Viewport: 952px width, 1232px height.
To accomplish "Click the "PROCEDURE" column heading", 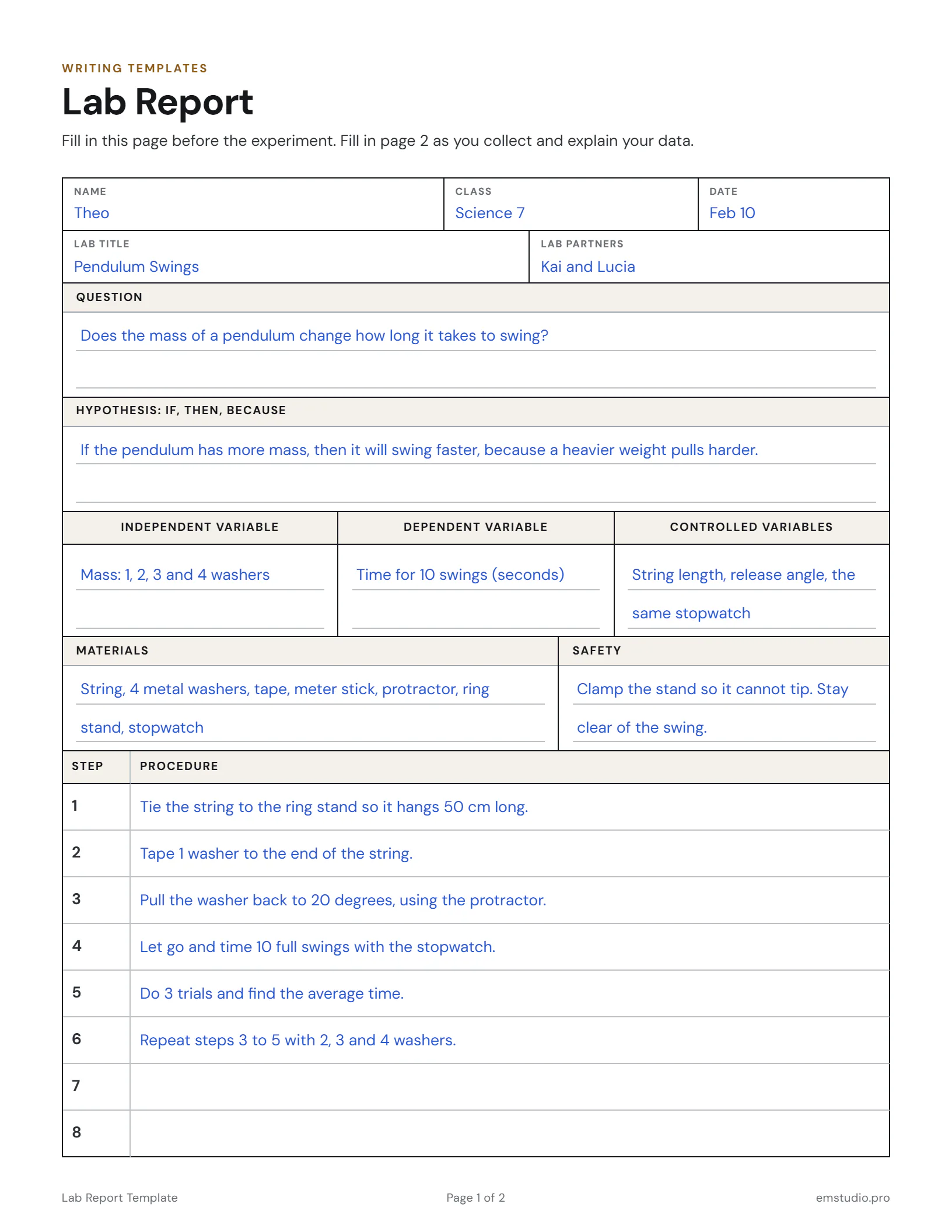I will pos(179,766).
